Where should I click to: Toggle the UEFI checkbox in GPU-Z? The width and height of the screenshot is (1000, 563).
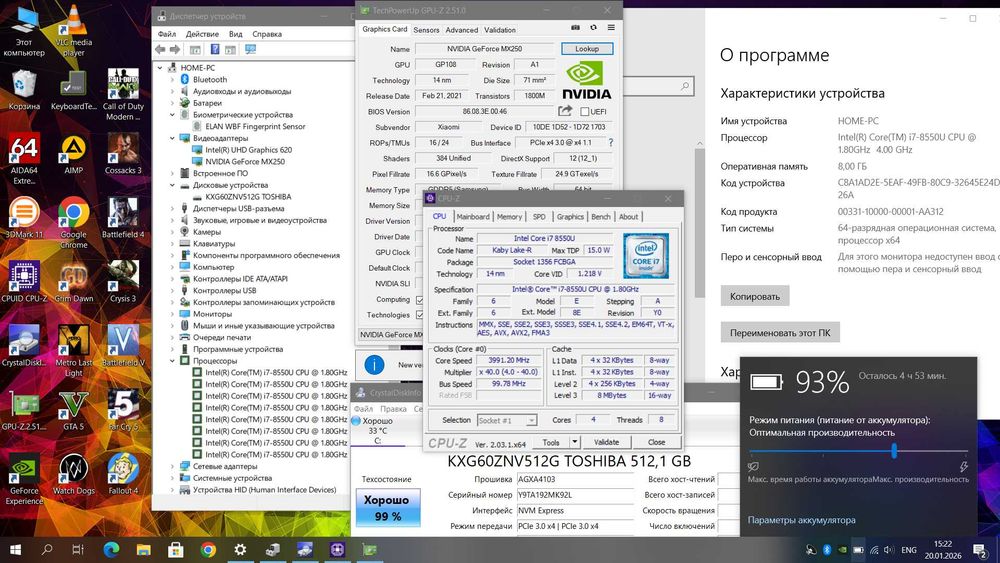coord(584,112)
